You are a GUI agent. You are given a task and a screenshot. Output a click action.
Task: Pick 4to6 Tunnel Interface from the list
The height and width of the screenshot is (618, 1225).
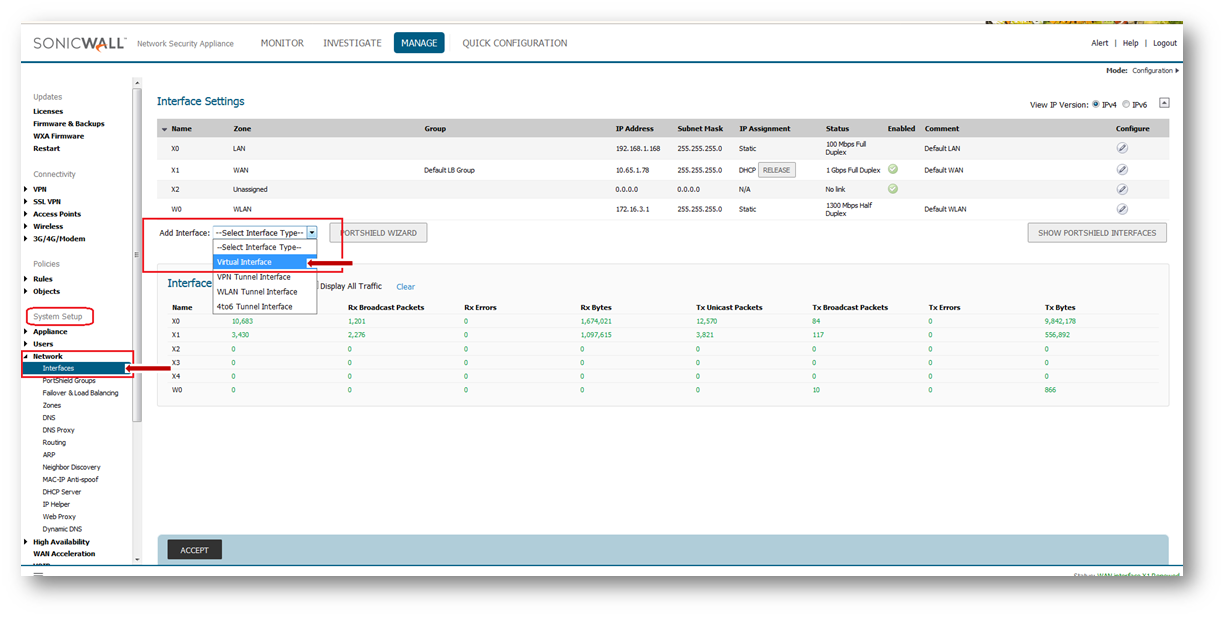(255, 307)
